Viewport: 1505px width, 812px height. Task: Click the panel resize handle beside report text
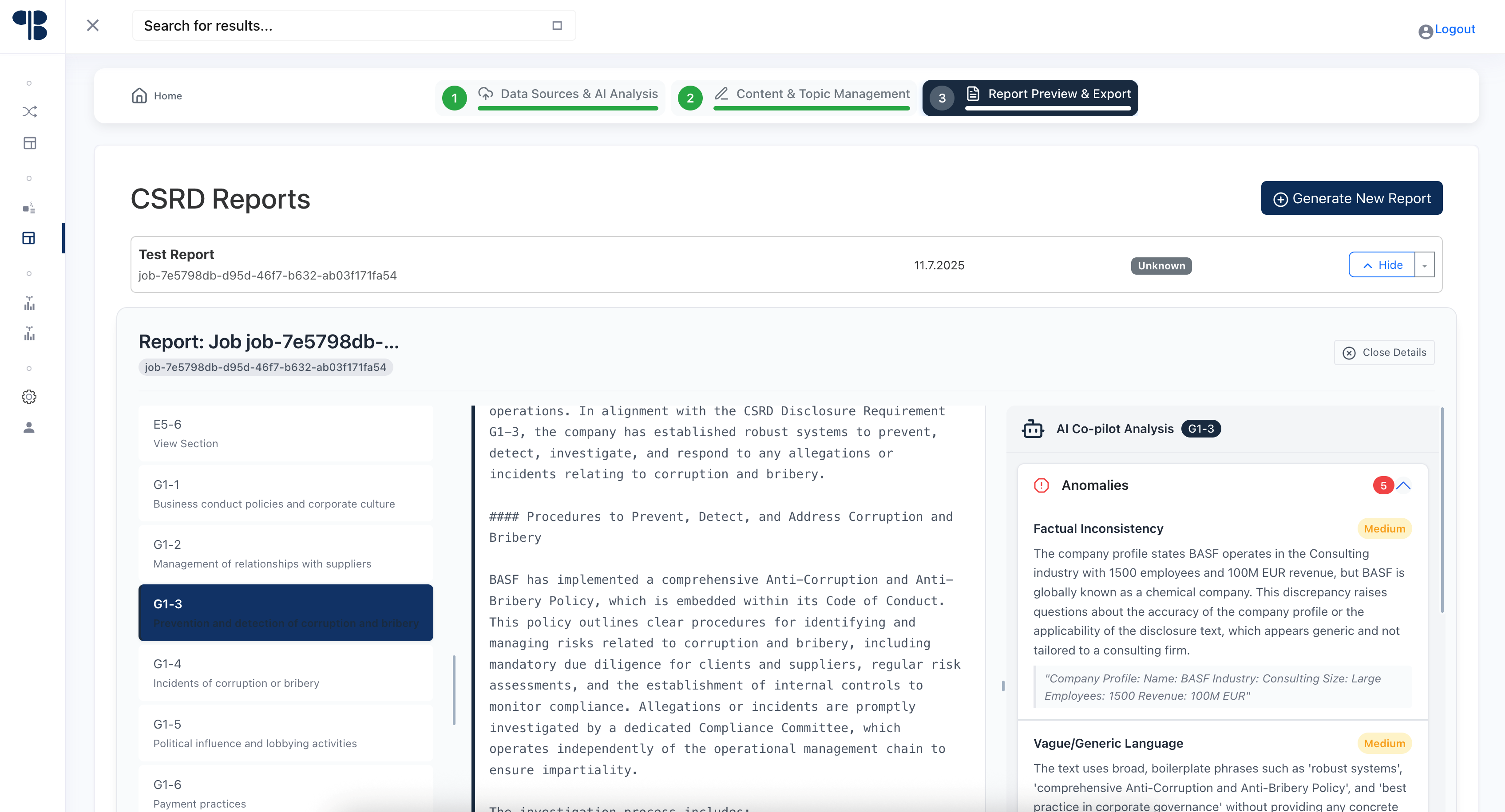[x=1003, y=686]
